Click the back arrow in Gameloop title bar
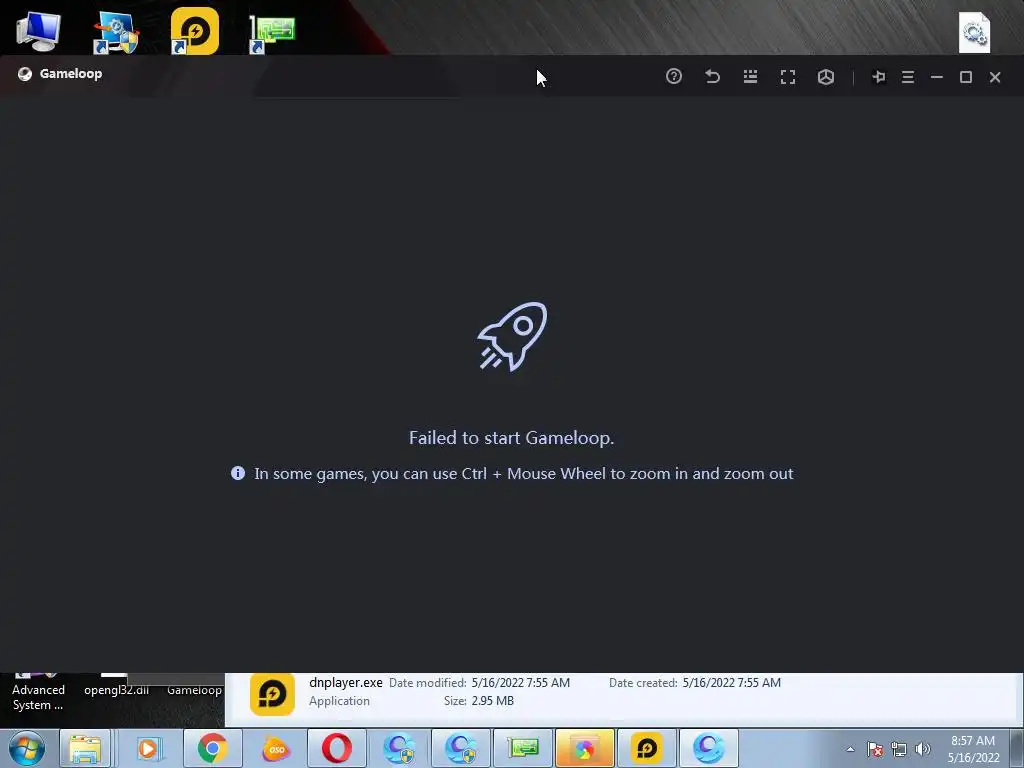 point(712,76)
